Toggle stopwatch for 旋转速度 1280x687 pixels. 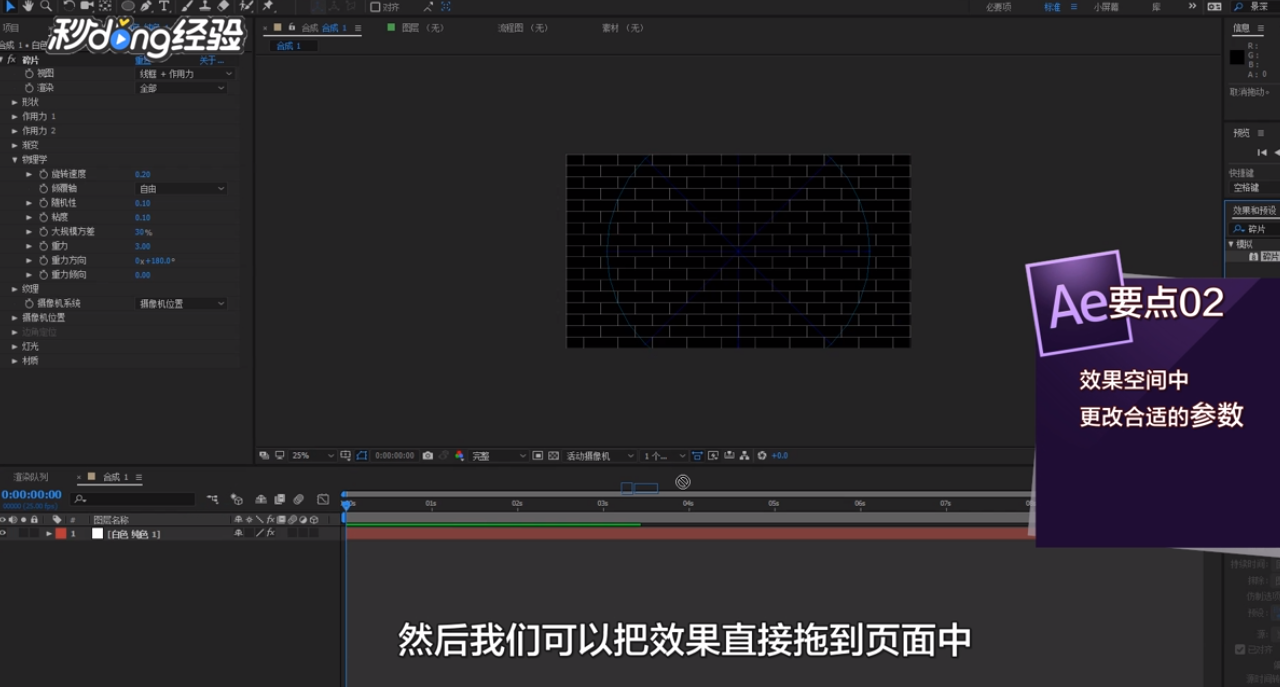pos(43,174)
